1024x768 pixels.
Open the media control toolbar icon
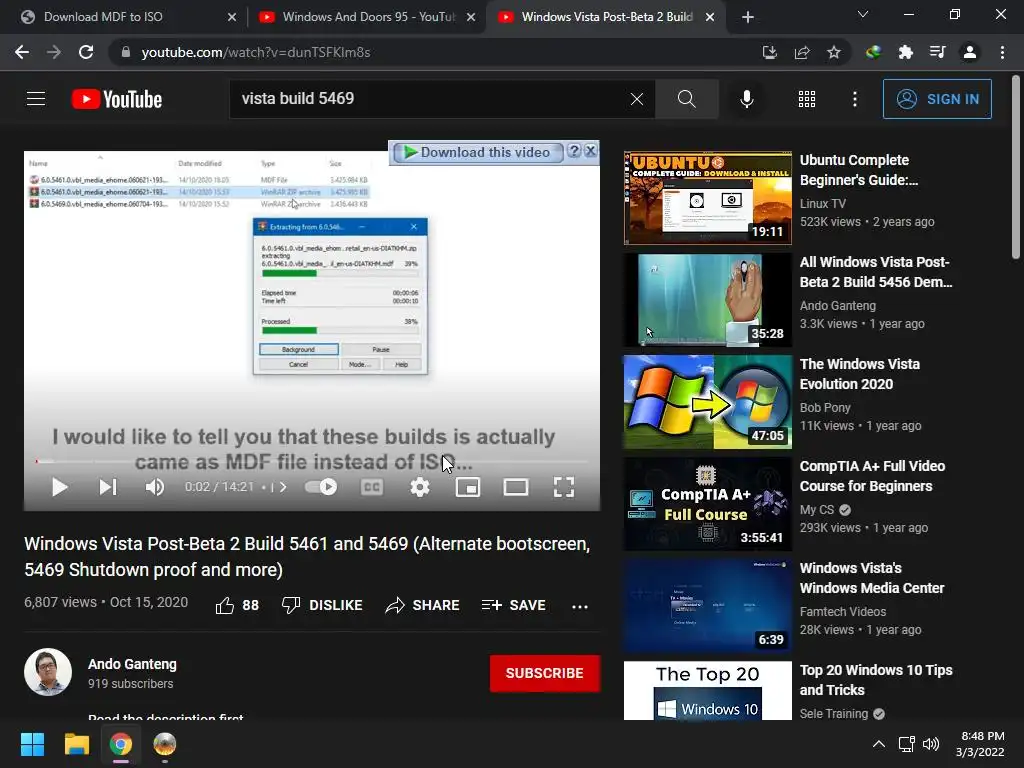pos(938,52)
